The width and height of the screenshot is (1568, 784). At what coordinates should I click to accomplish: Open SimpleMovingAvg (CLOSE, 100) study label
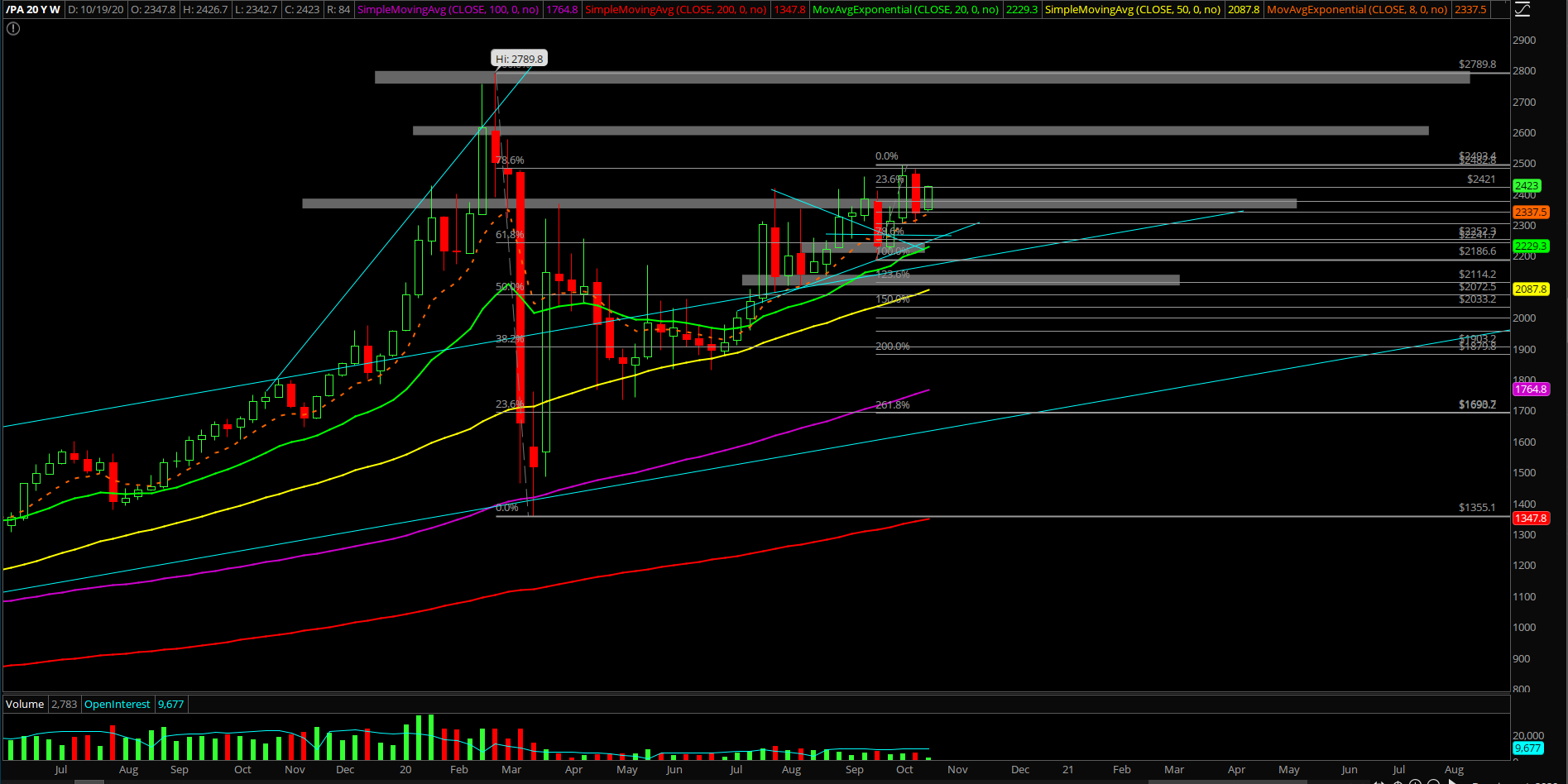coord(448,9)
